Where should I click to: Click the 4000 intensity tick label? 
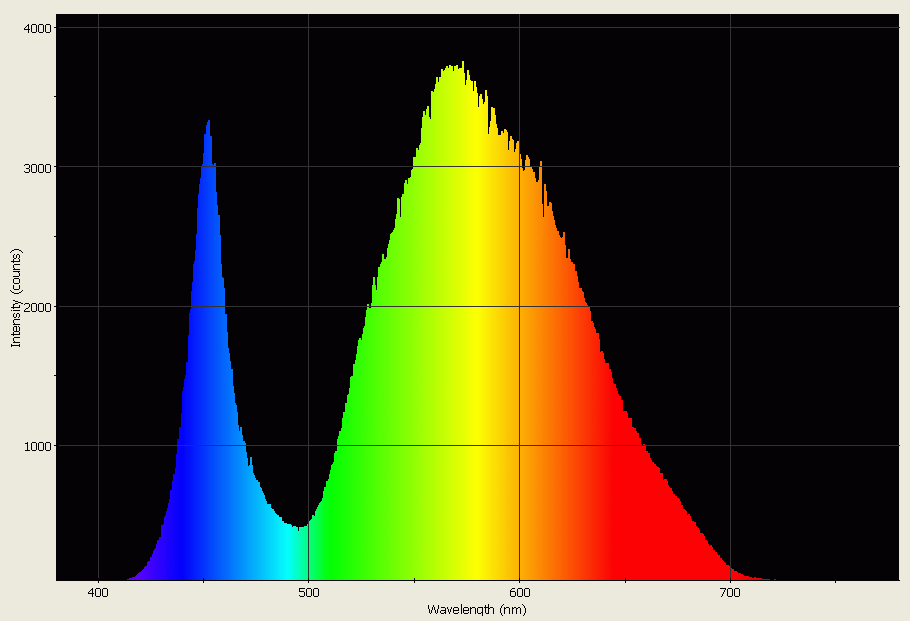point(40,29)
